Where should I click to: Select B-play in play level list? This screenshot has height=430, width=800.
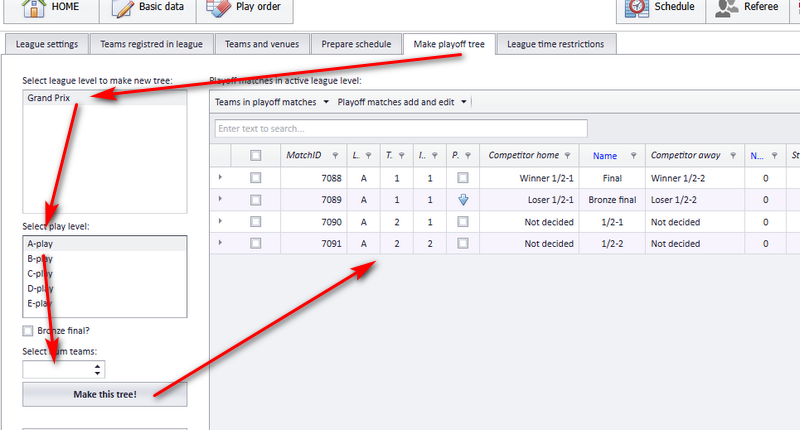click(105, 259)
